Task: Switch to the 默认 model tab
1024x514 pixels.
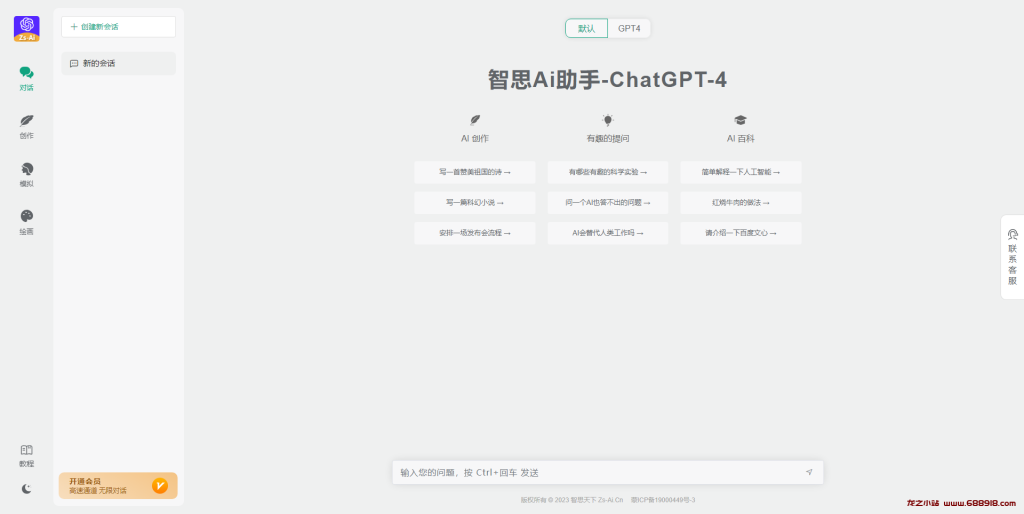Action: click(586, 28)
